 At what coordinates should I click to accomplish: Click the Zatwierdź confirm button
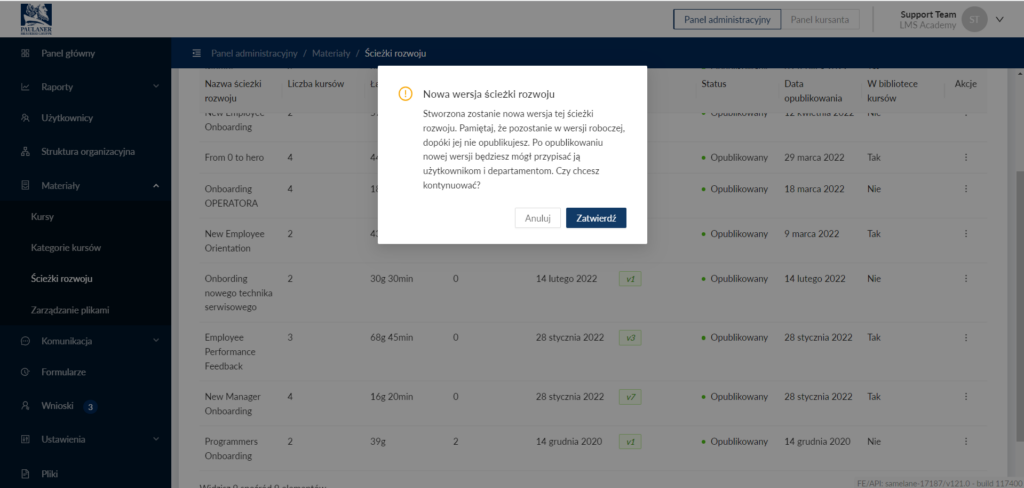tap(596, 218)
